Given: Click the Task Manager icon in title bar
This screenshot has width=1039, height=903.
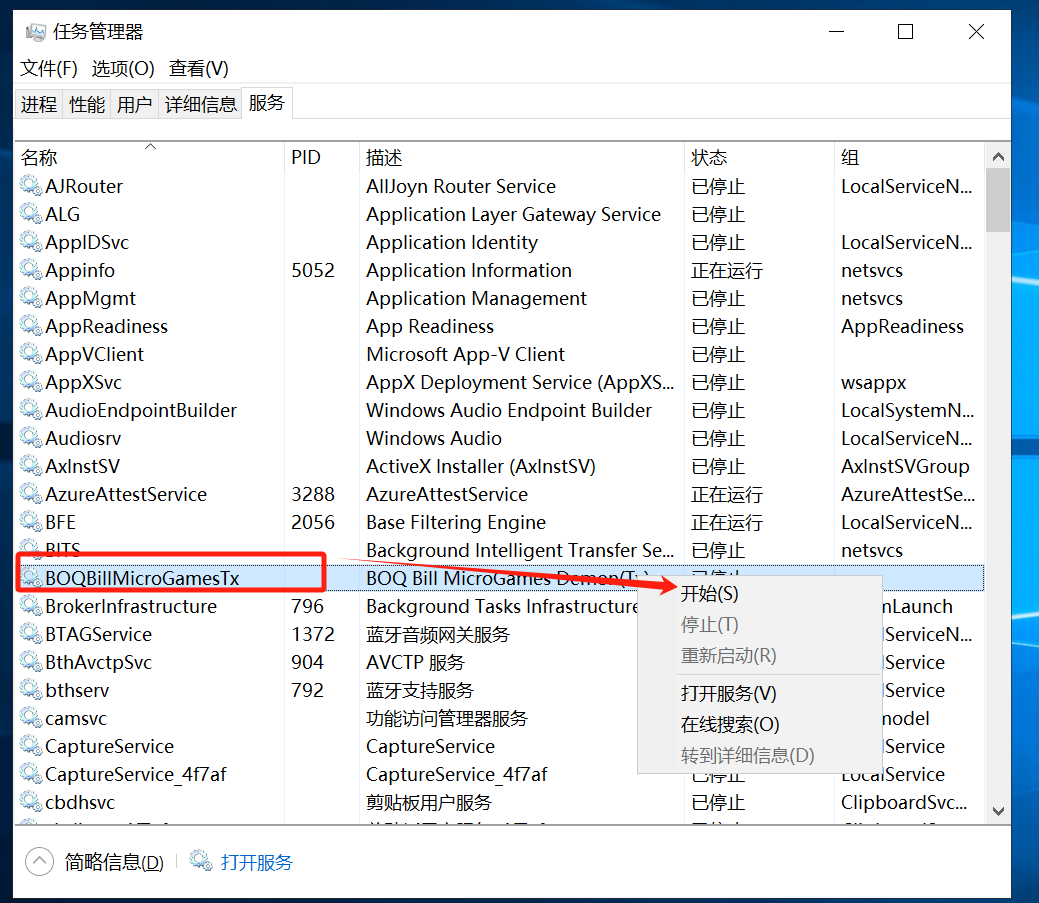Looking at the screenshot, I should click(x=35, y=32).
